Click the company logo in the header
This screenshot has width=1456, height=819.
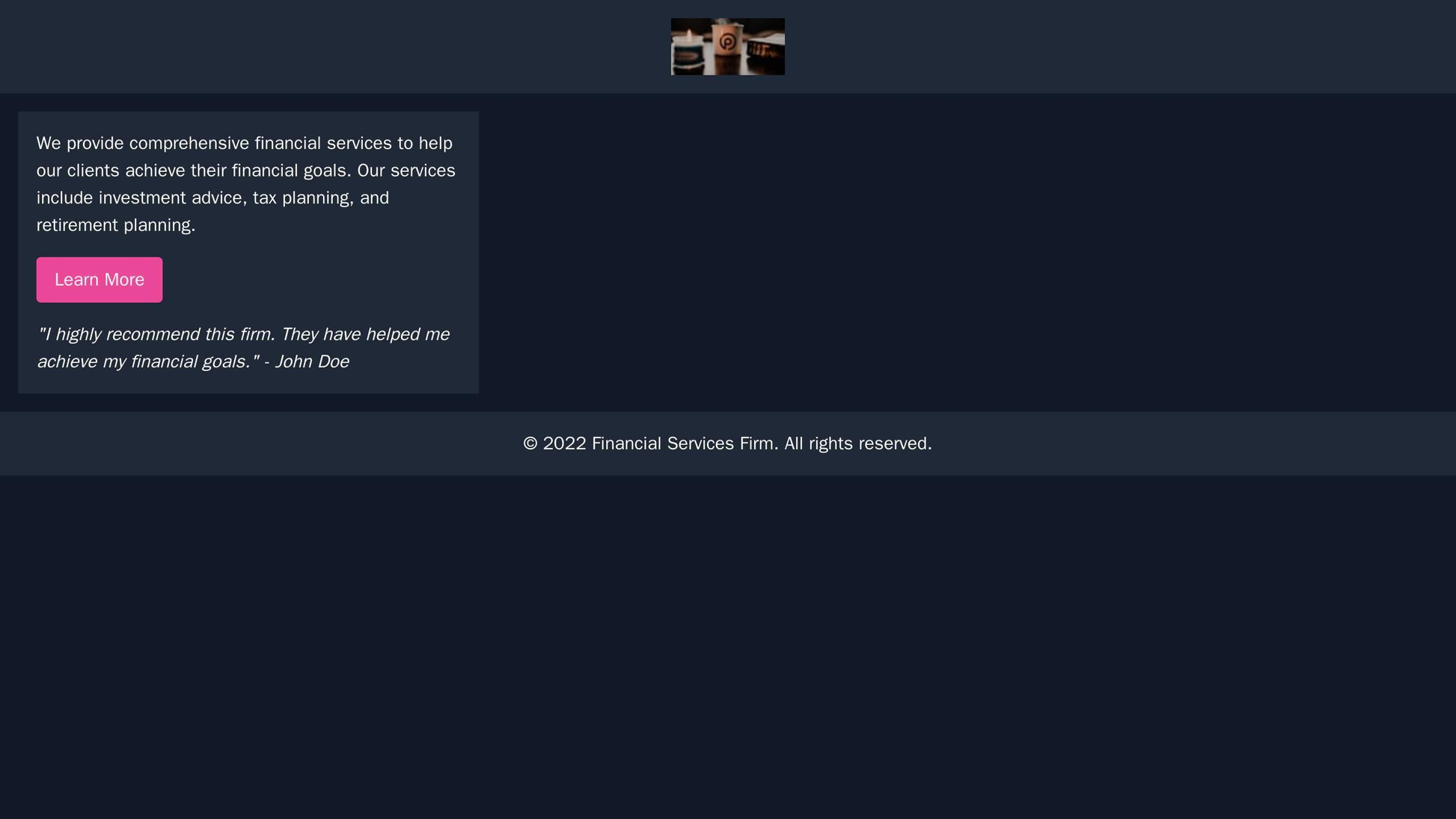[x=728, y=47]
